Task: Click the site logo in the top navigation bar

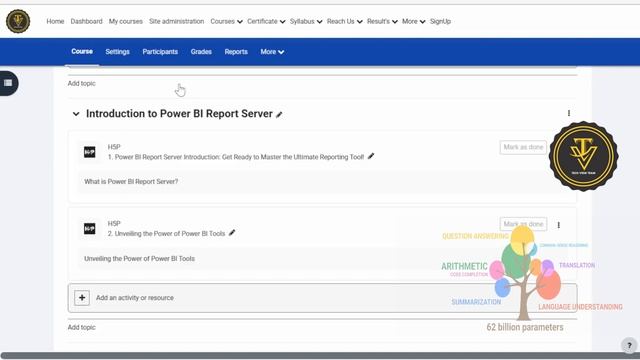Action: 18,21
